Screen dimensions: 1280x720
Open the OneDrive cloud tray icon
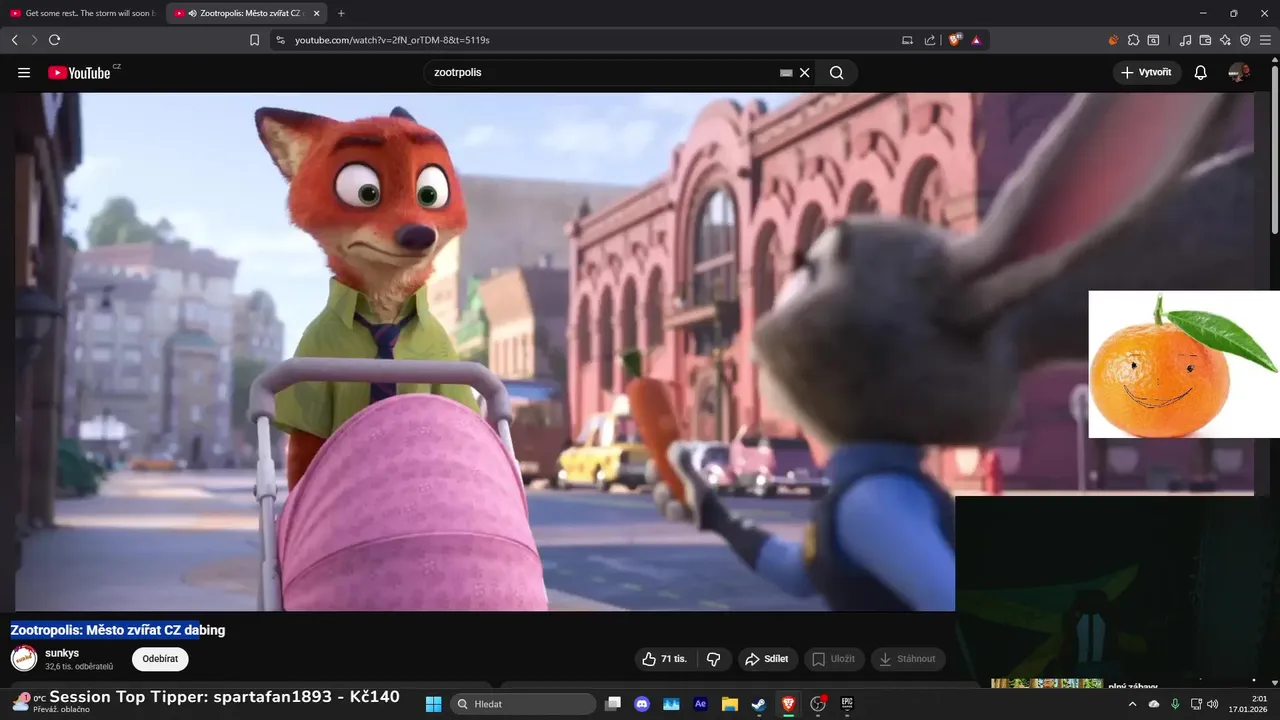1154,704
